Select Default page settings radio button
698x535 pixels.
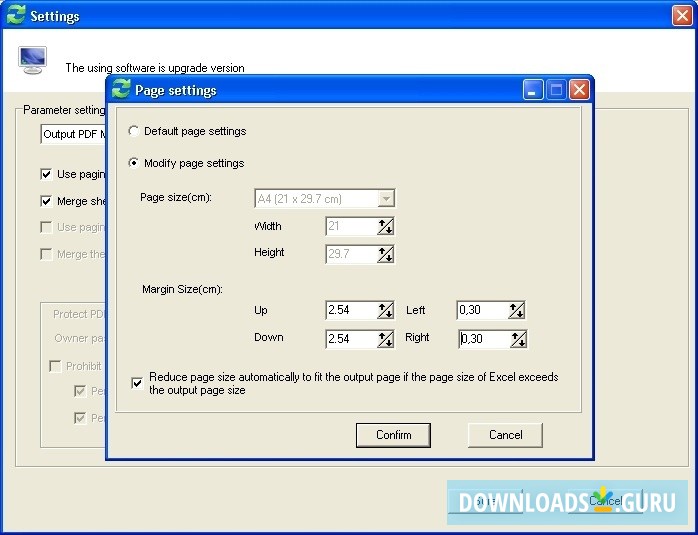pos(134,131)
